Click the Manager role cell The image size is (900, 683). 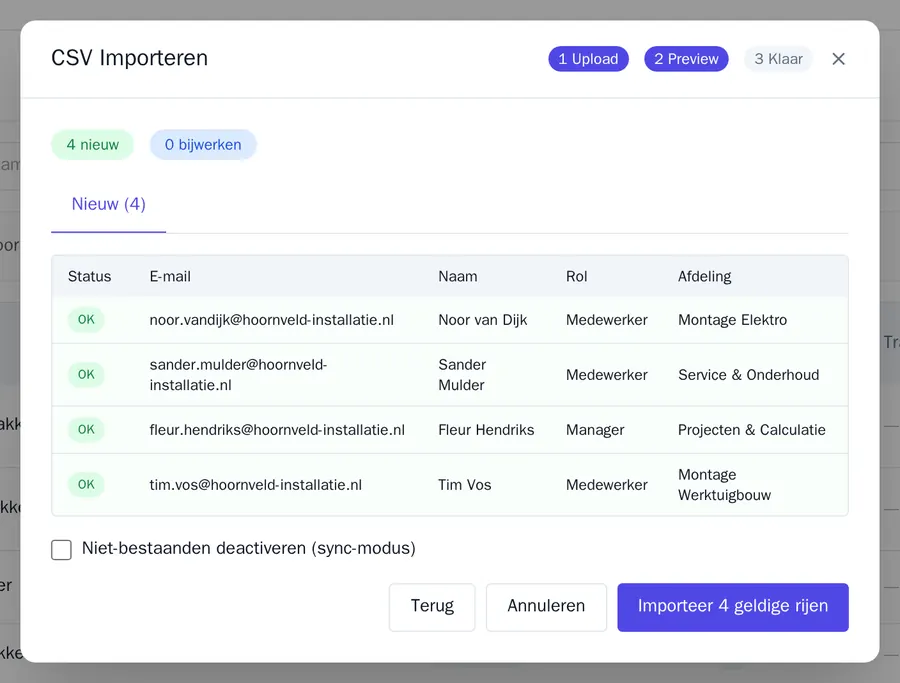tap(595, 430)
